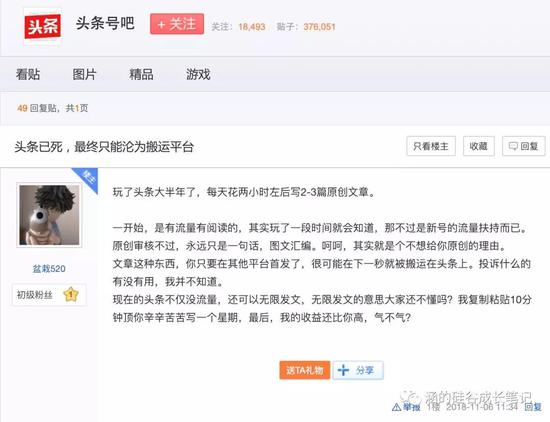Click the 376,051 post count
Screen dimensions: 550x422
pyautogui.click(x=319, y=27)
